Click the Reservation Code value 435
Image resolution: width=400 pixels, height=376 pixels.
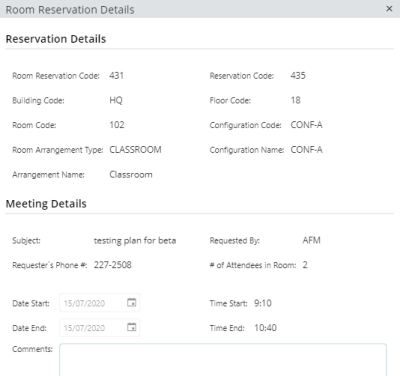[x=298, y=76]
